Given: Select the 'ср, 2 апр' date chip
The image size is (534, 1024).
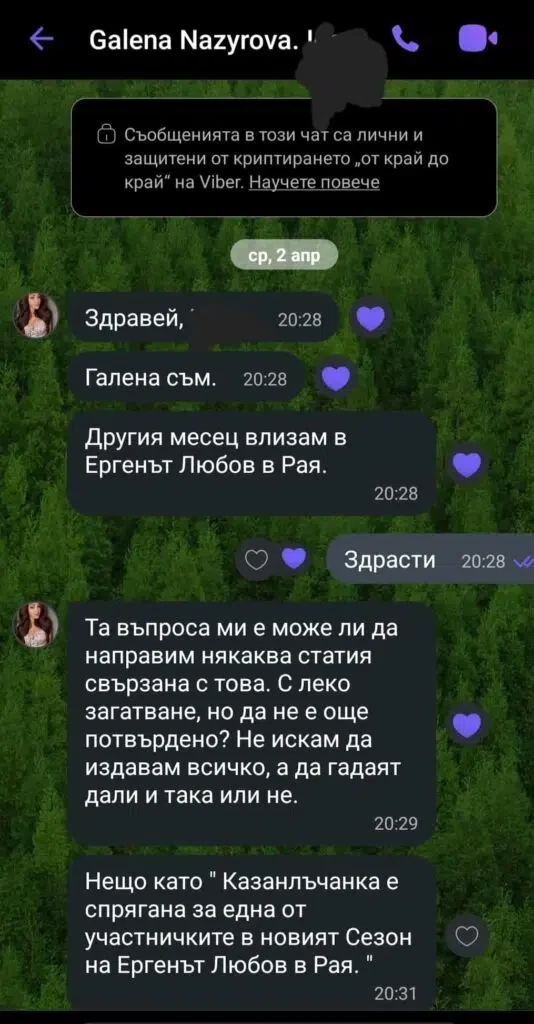Looking at the screenshot, I should [x=285, y=255].
